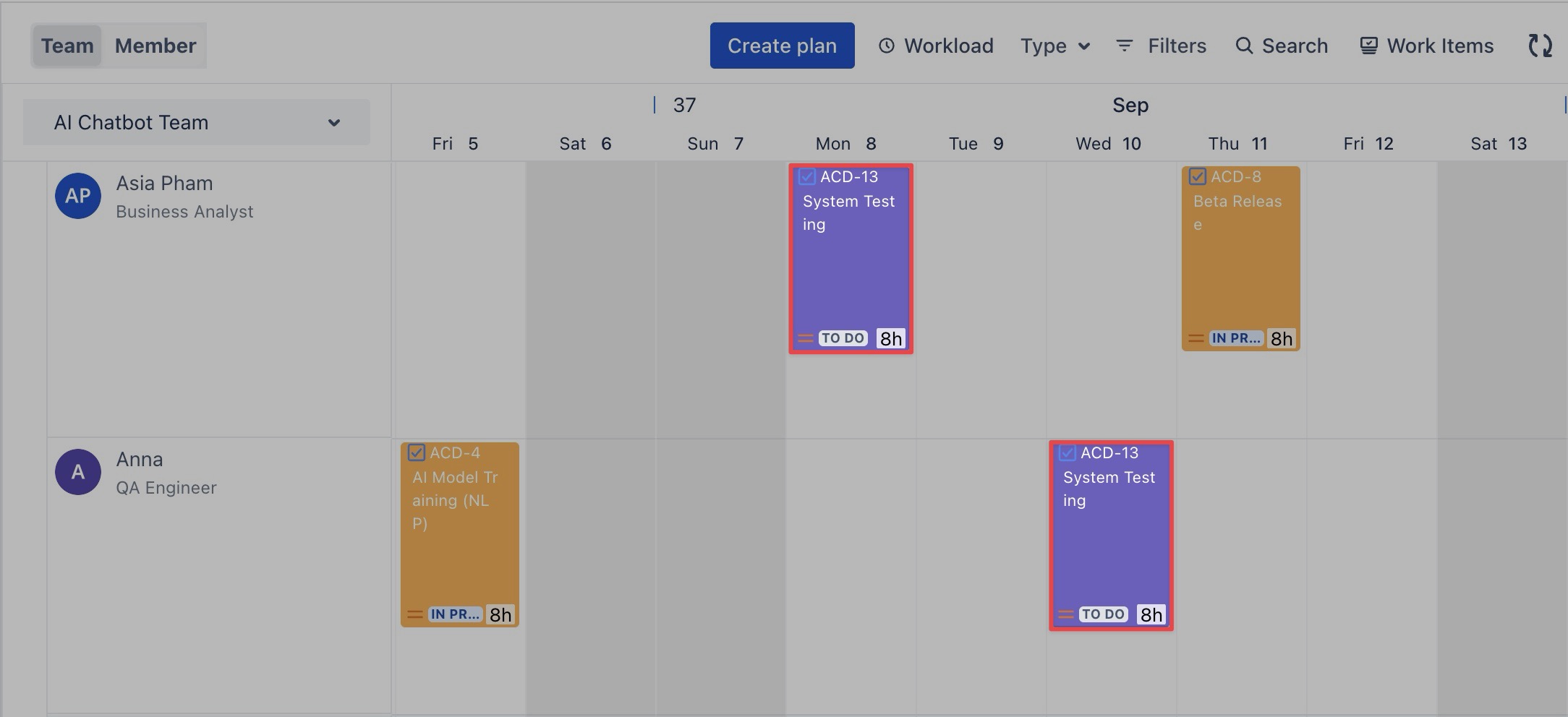
Task: Open TO DO status on Anna's ACD-13
Action: click(1103, 614)
